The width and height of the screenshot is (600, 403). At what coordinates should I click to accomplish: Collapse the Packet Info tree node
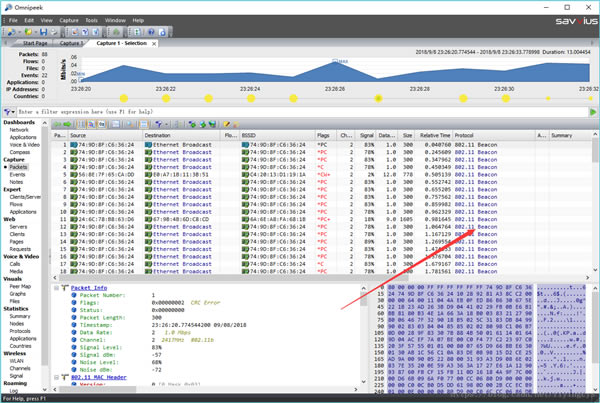(x=57, y=286)
